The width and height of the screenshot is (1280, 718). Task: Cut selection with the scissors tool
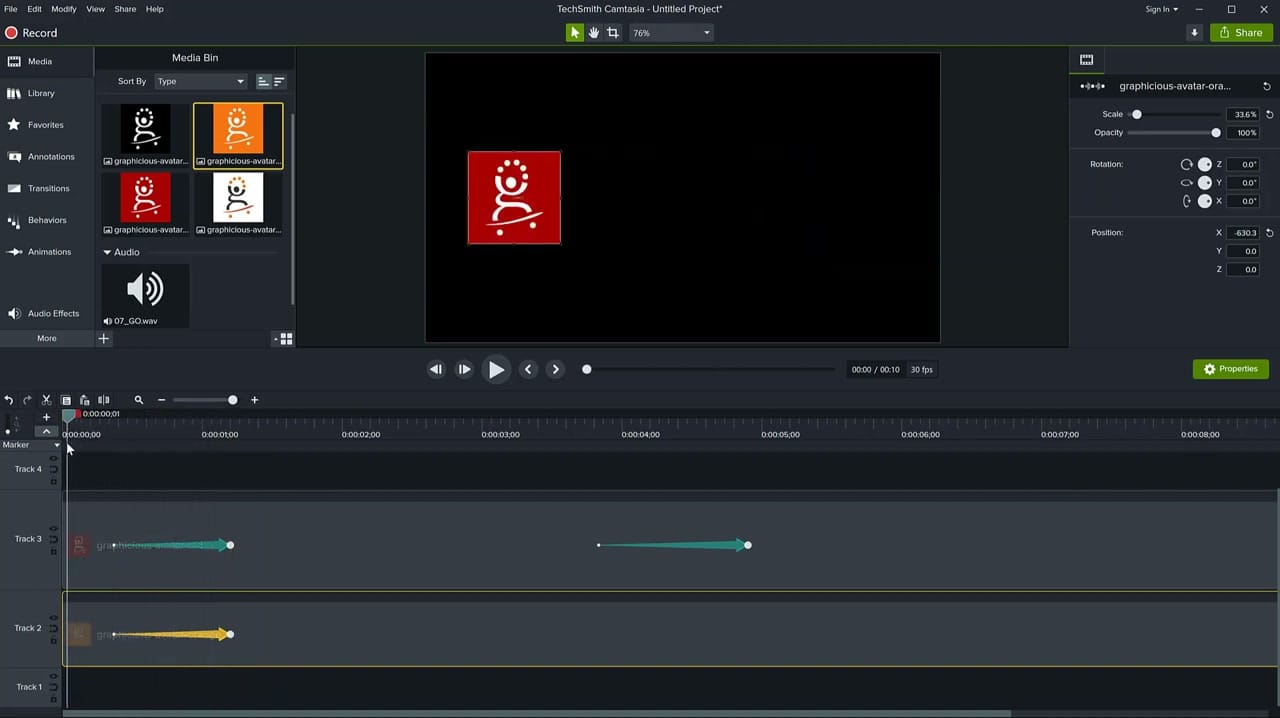[46, 399]
